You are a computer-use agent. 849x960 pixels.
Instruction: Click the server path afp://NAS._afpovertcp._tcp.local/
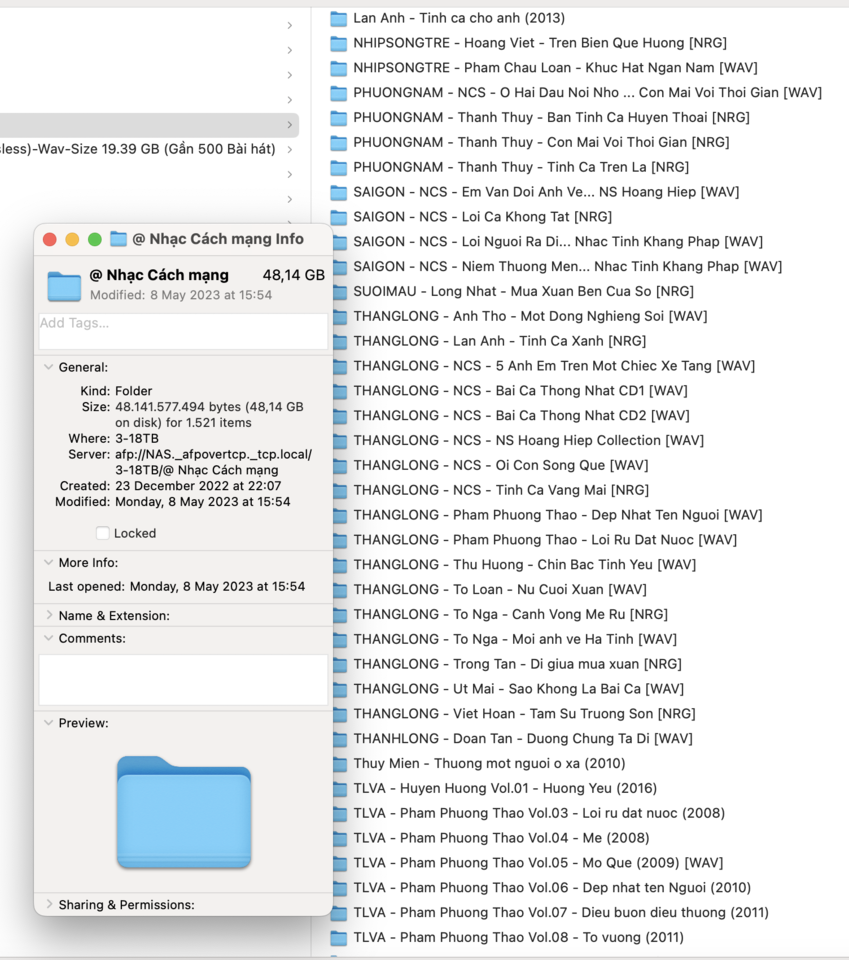214,454
